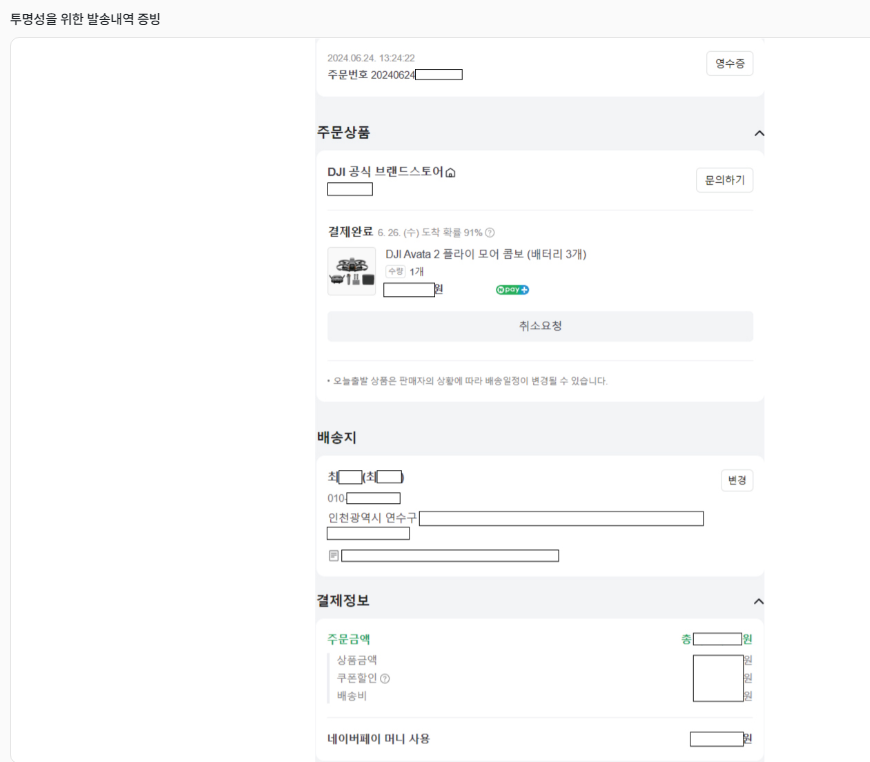The height and width of the screenshot is (762, 870).
Task: Click the 배송비 row label
Action: 352,696
